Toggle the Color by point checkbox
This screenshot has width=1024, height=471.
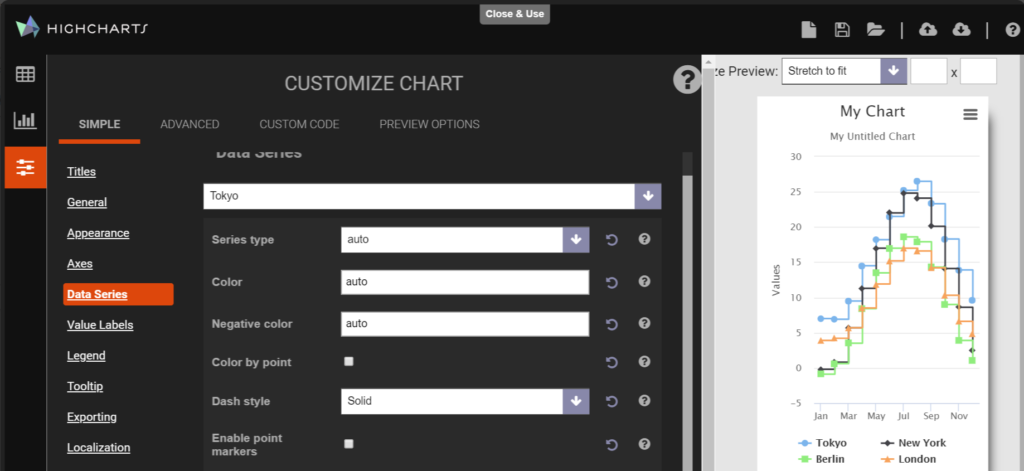[349, 361]
